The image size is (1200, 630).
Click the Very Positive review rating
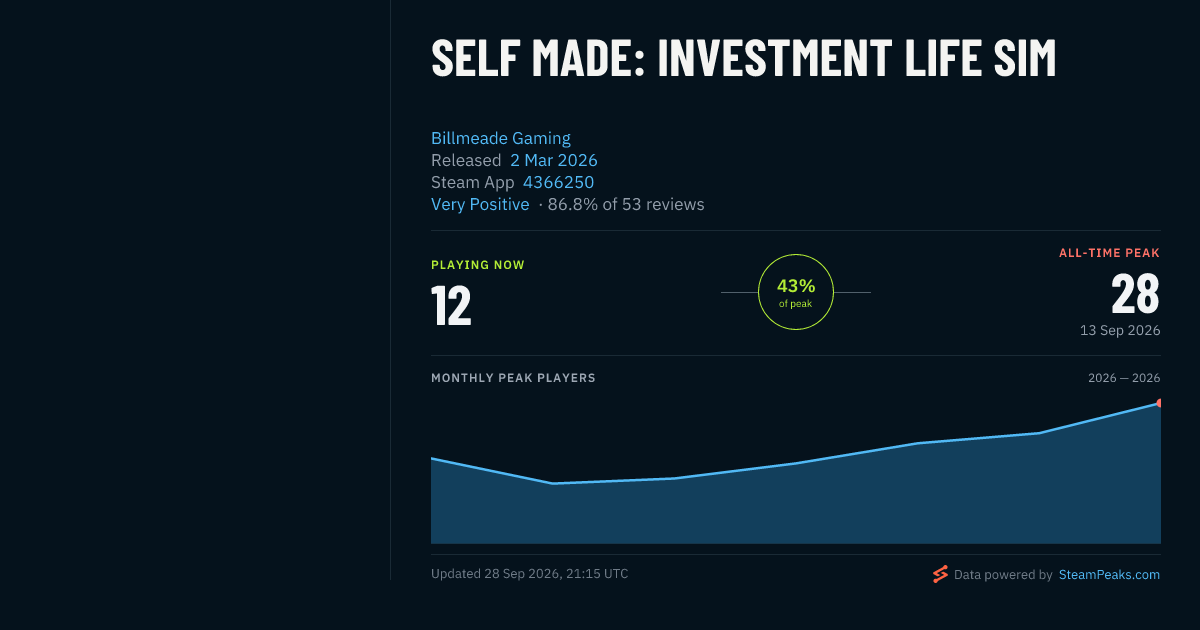[x=480, y=204]
